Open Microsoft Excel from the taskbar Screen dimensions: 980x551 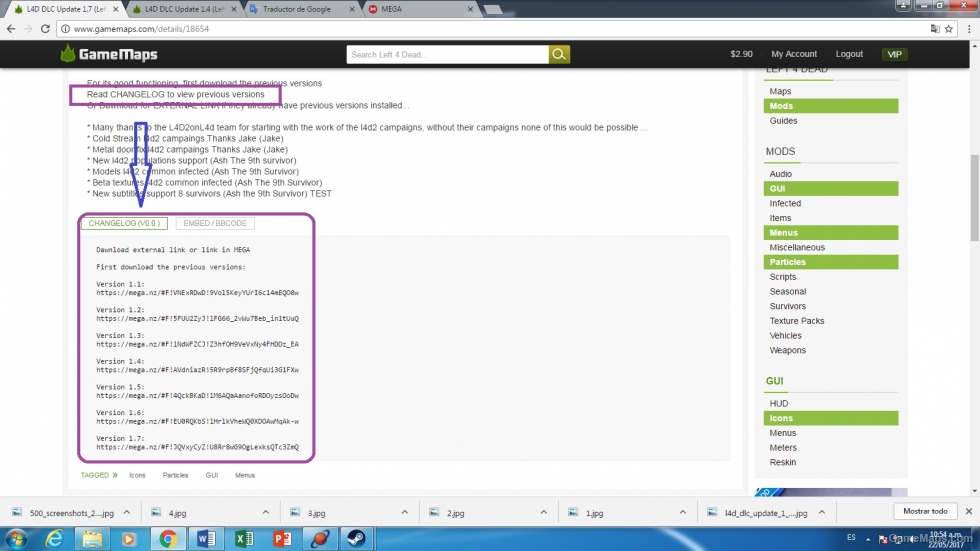[244, 539]
